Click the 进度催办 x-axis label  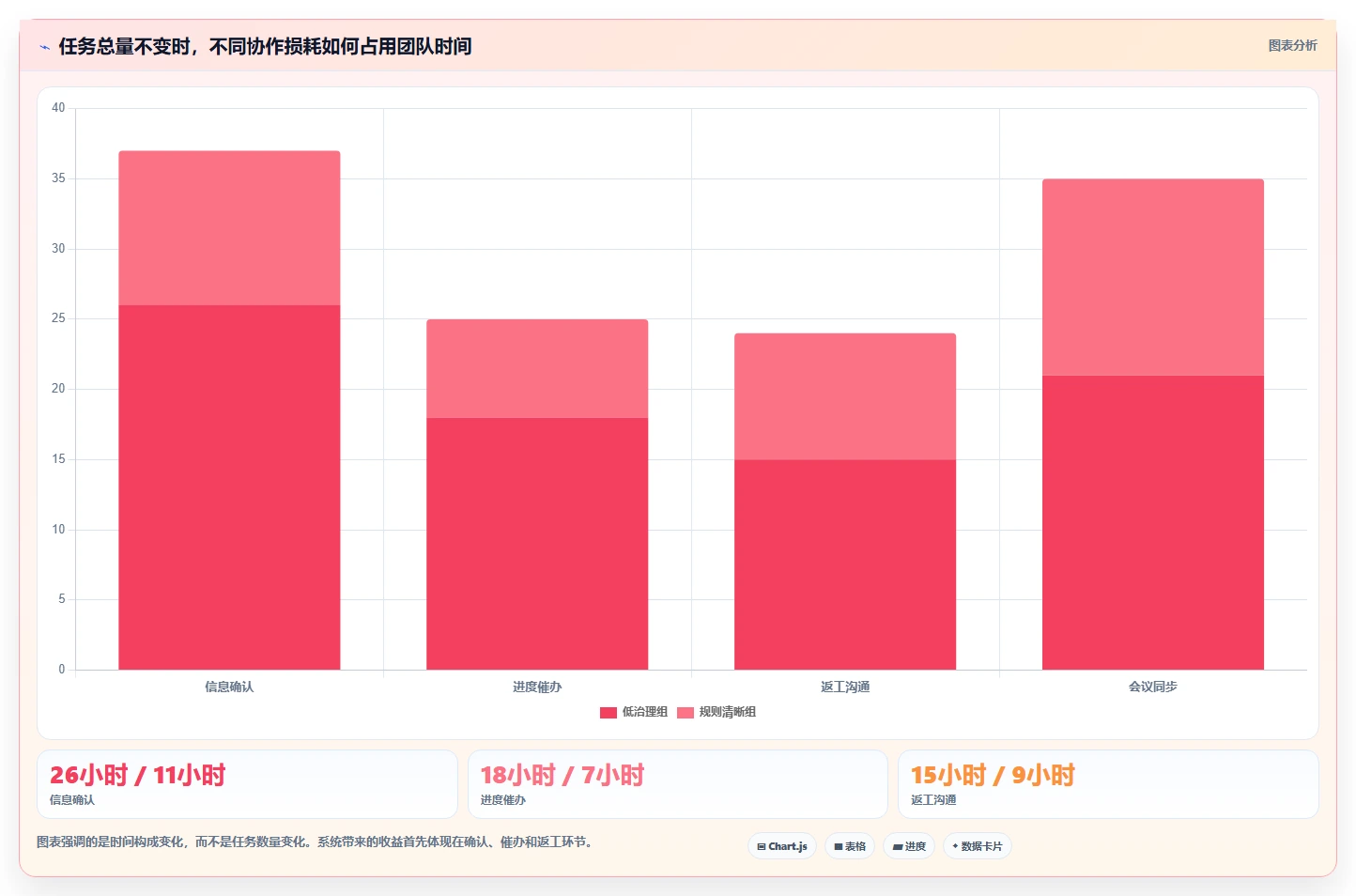537,687
